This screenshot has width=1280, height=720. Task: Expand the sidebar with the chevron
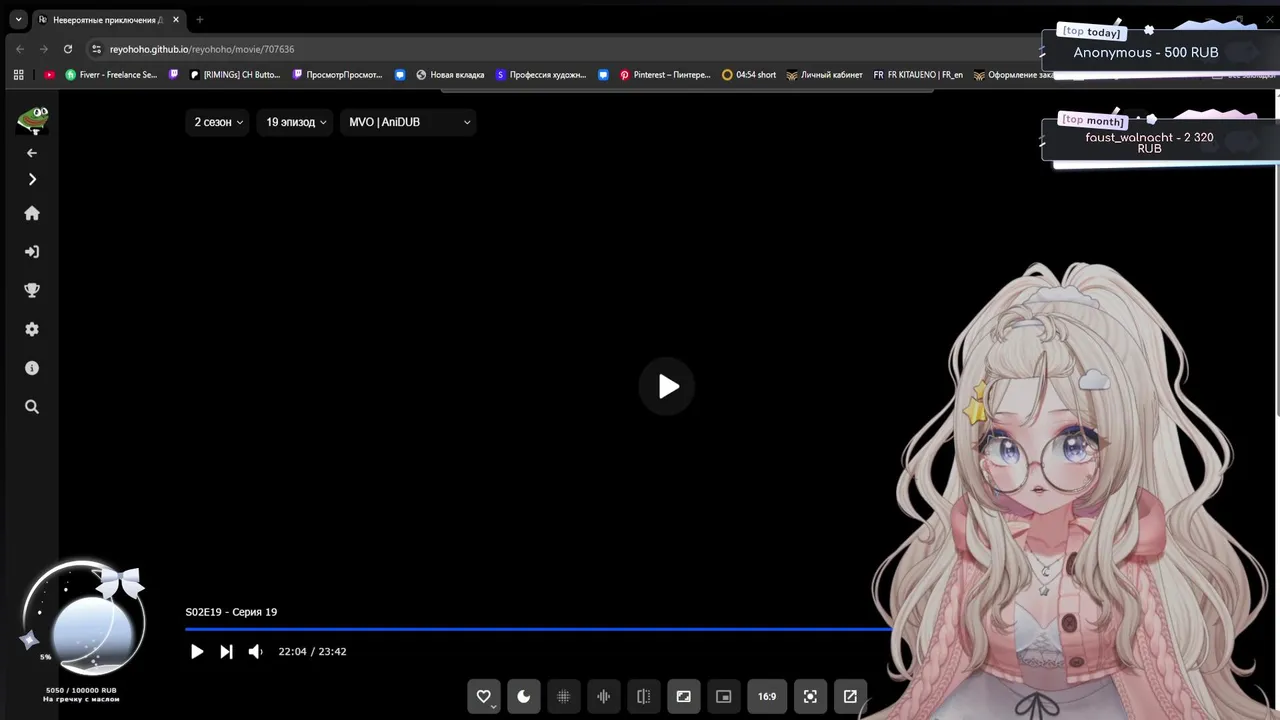(x=32, y=180)
